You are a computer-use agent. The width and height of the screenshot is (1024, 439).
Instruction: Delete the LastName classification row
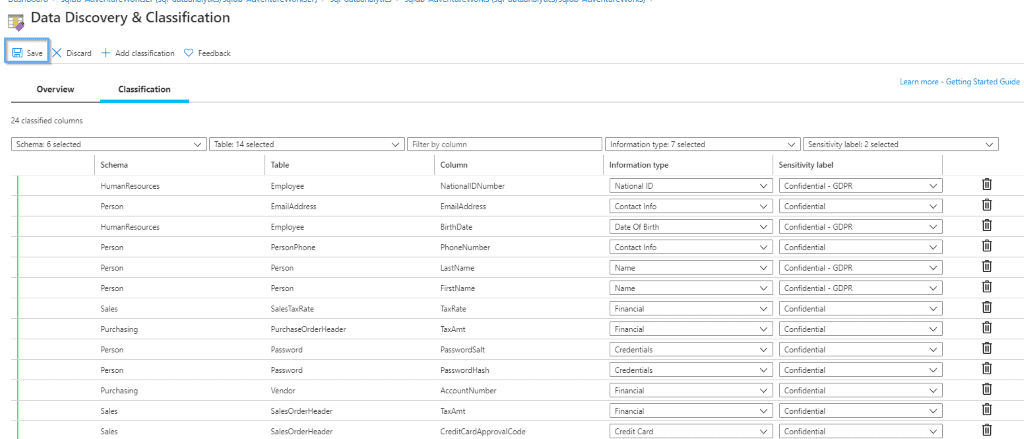[x=987, y=267]
